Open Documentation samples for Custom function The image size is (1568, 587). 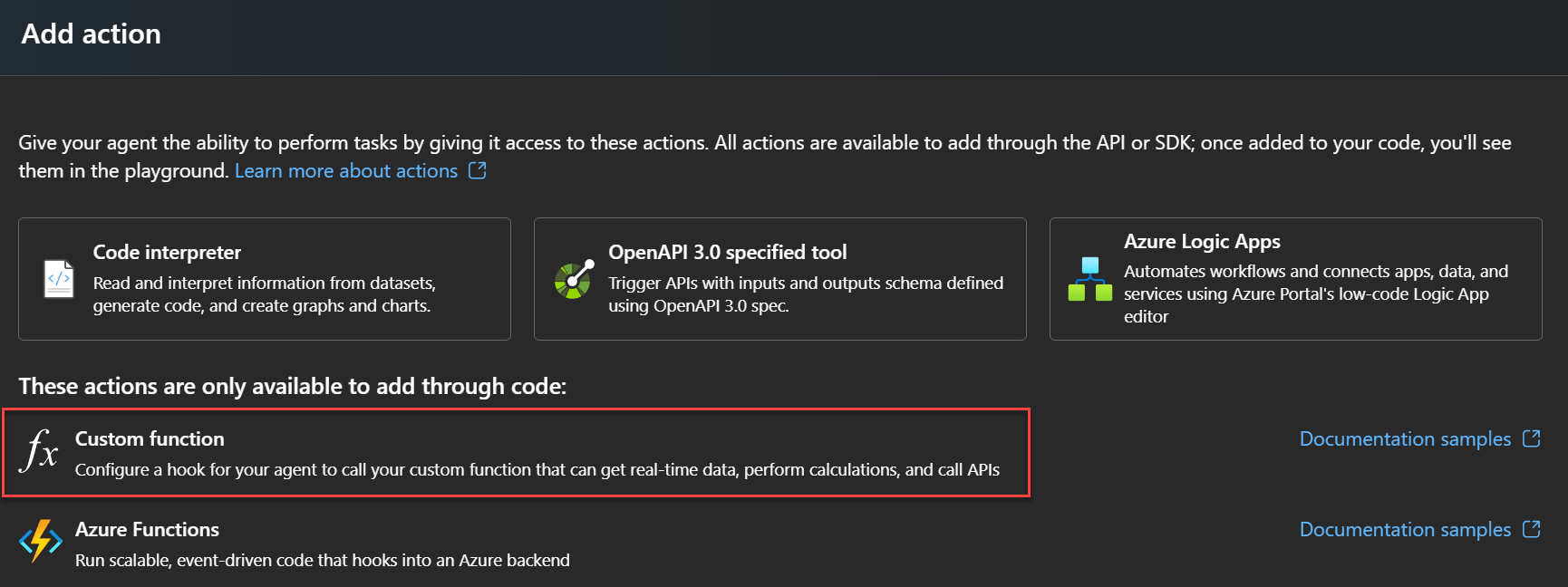click(x=1404, y=438)
